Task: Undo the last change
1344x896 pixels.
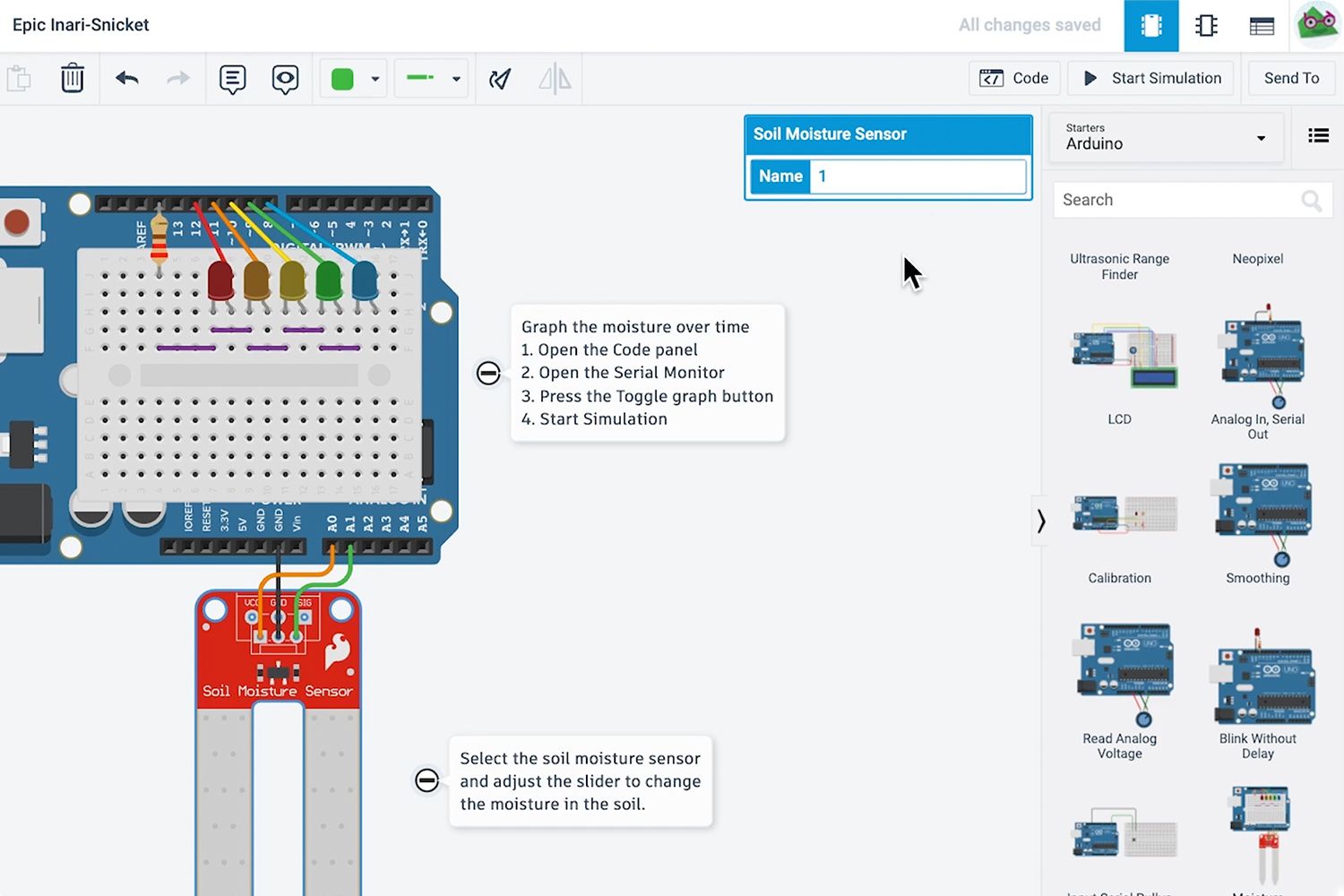Action: 126,78
